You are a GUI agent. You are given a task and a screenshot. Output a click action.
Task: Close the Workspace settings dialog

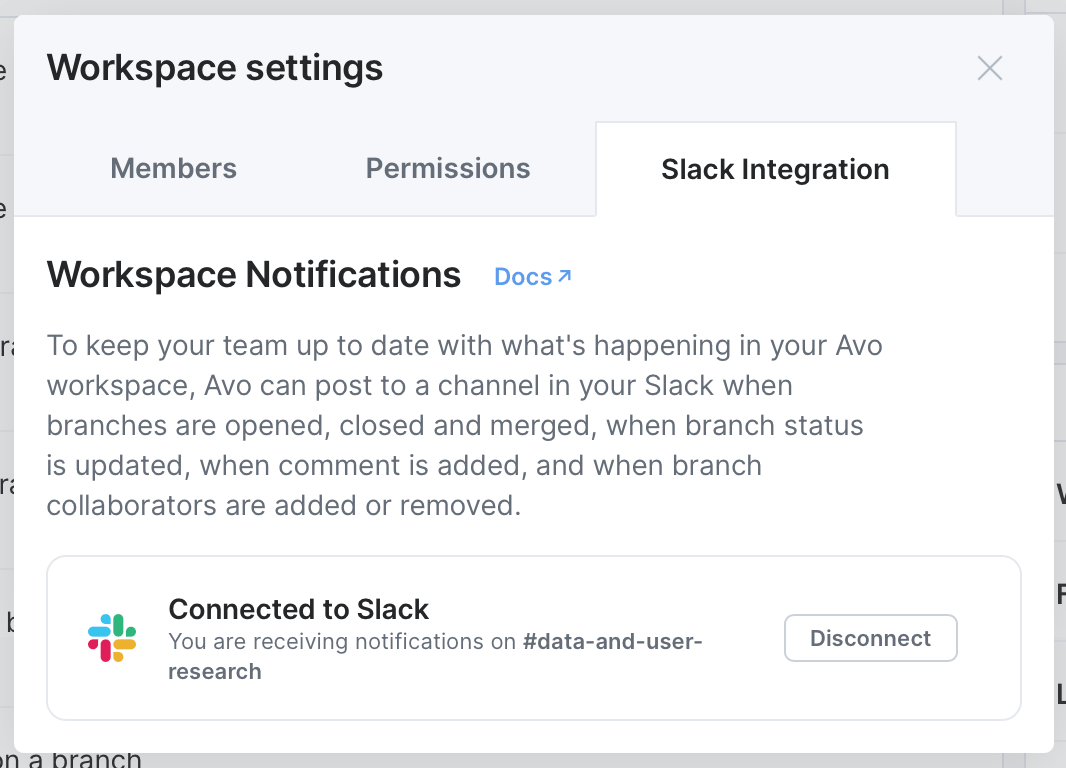[989, 68]
